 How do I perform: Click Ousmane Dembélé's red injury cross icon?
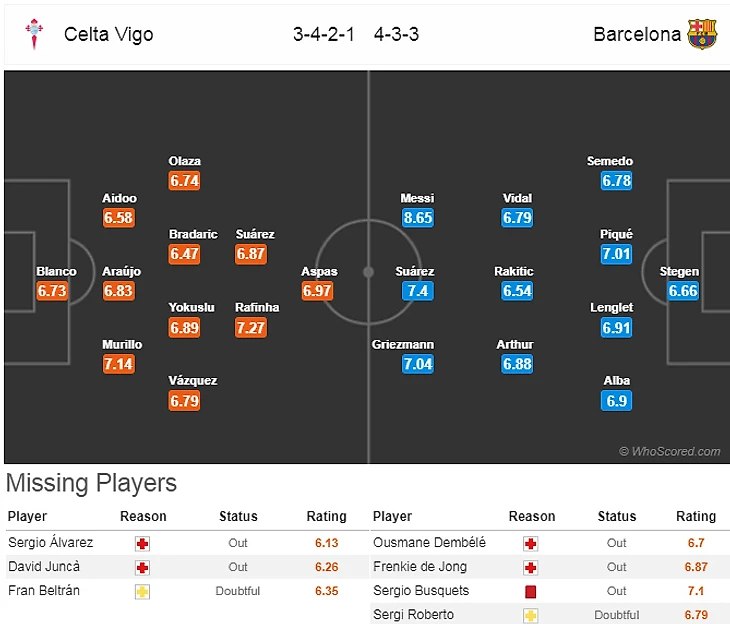tap(531, 543)
